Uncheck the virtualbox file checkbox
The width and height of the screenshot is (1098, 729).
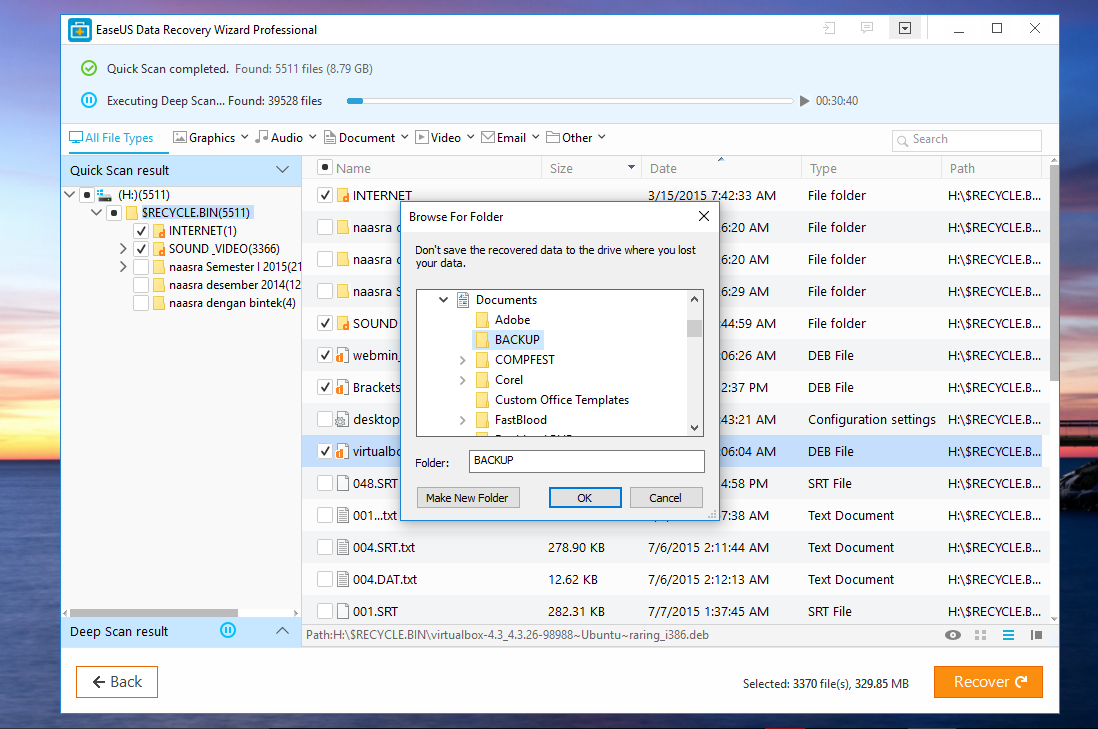click(x=324, y=452)
